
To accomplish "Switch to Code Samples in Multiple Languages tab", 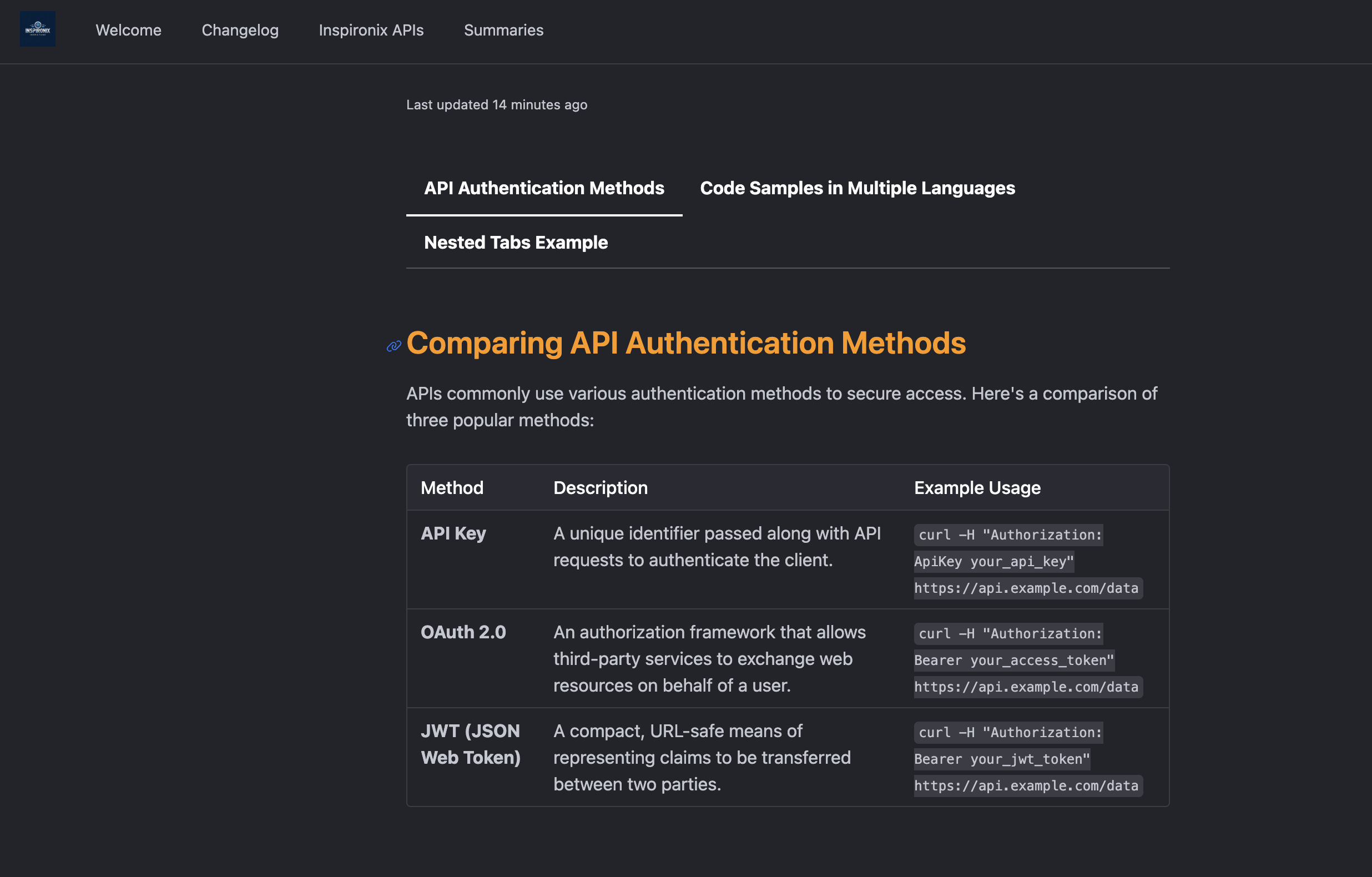I will [x=857, y=188].
